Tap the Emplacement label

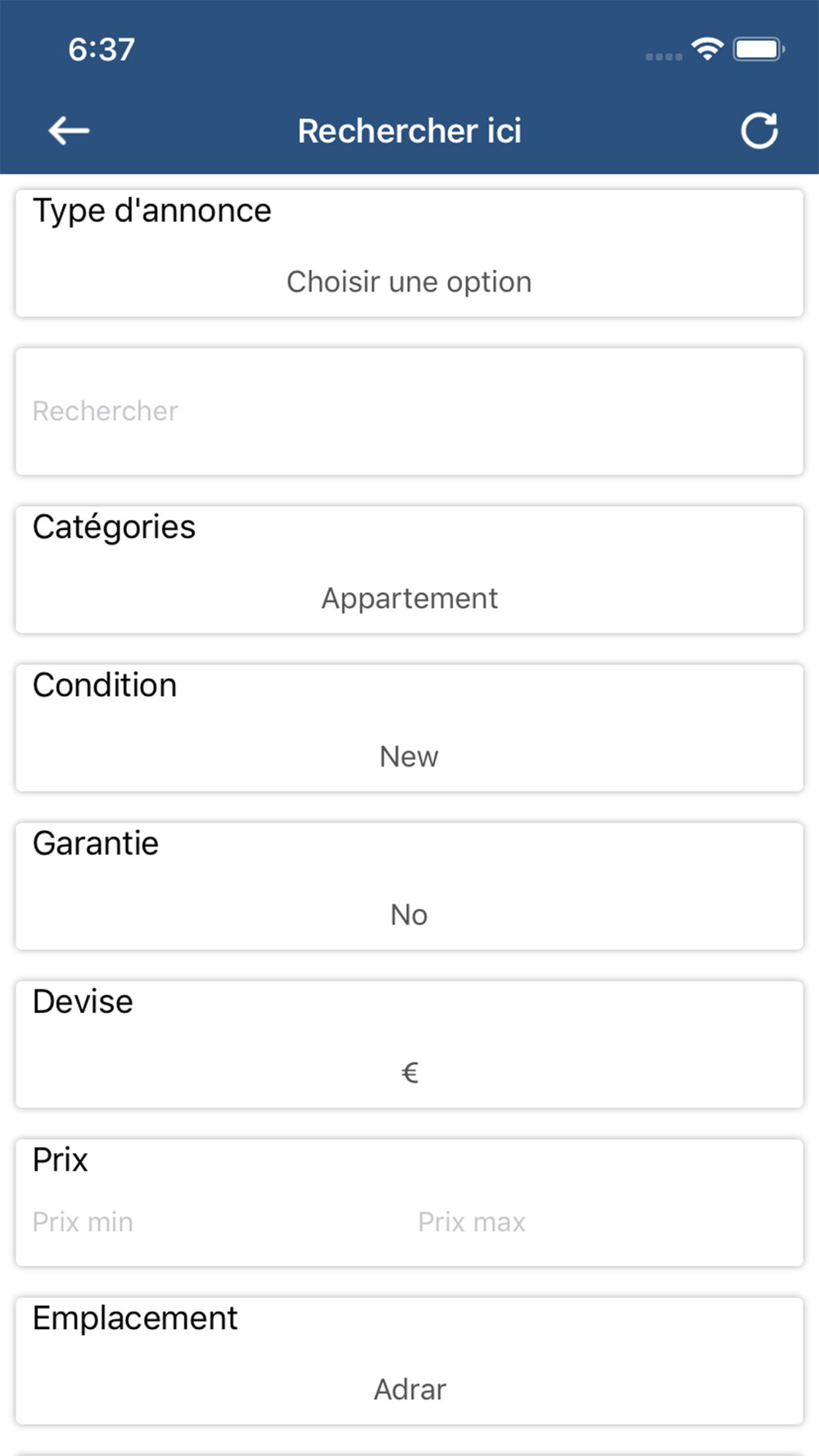click(135, 1318)
